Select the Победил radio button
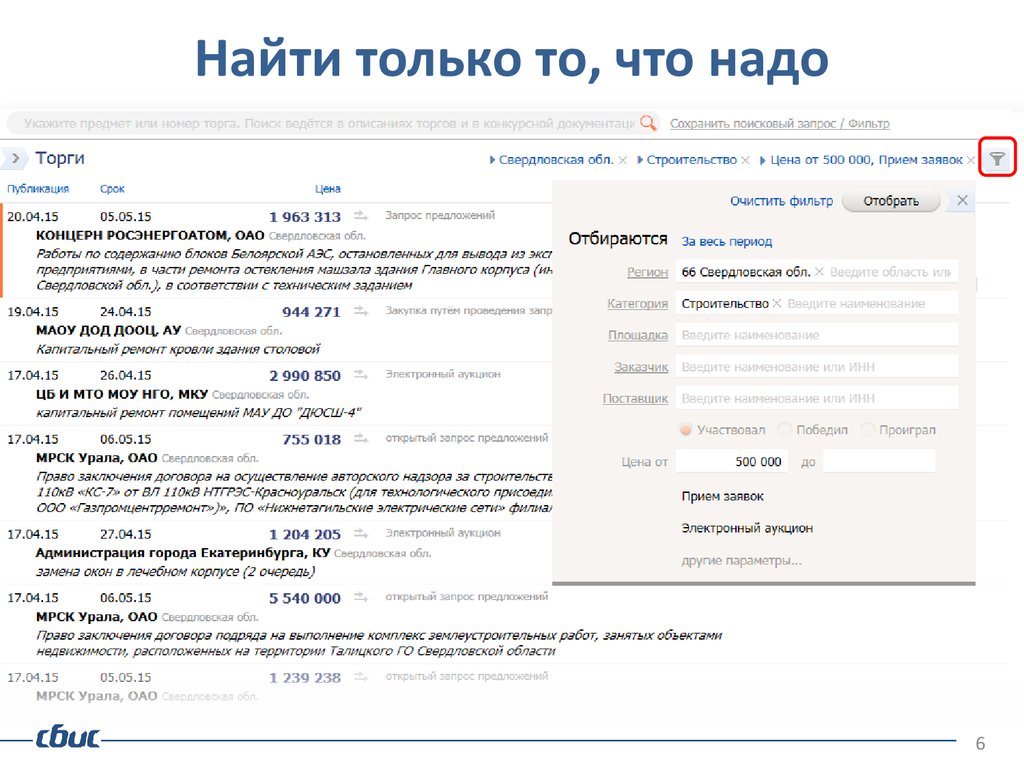Screen dimensions: 1024x768 (x=786, y=430)
